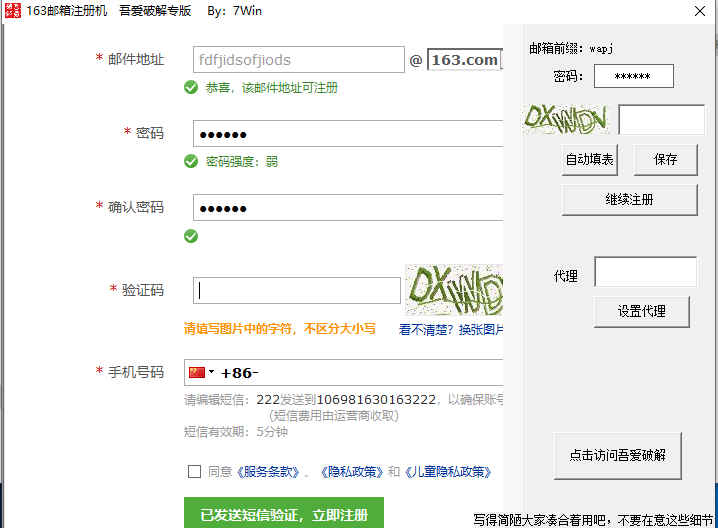Focus the right panel 密码 field with asterisks
The width and height of the screenshot is (718, 528).
pyautogui.click(x=634, y=76)
